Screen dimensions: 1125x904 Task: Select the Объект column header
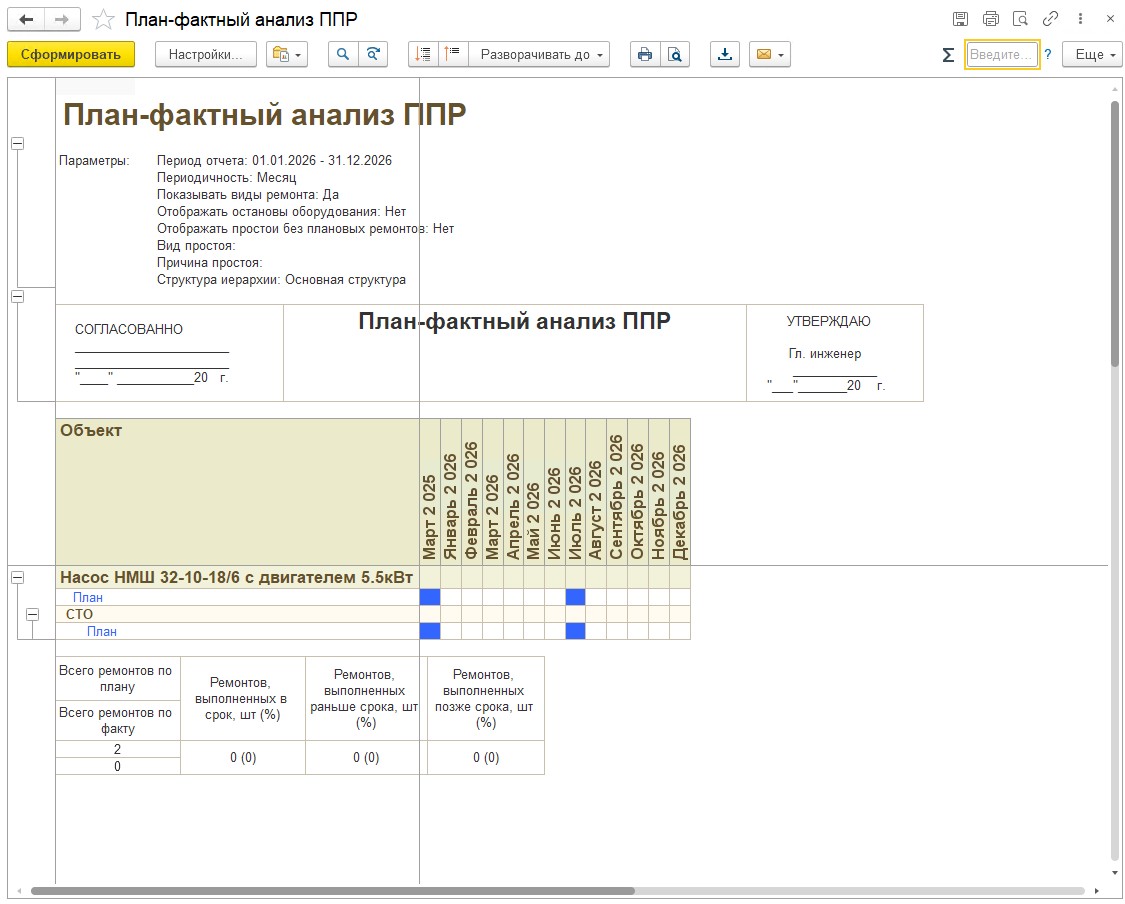(x=237, y=492)
